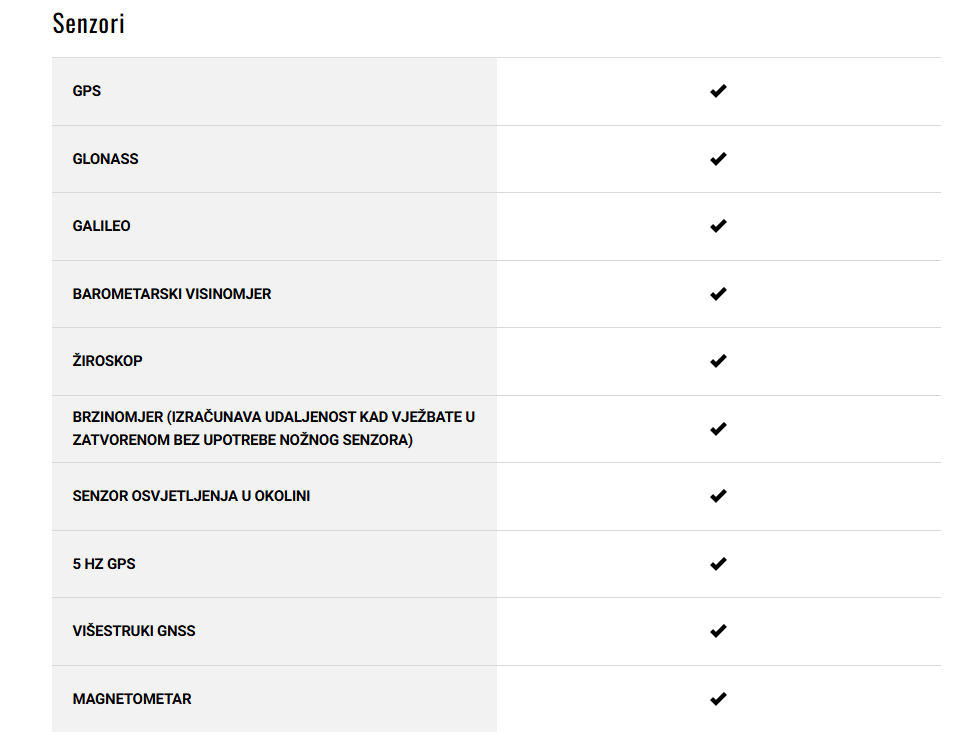Image resolution: width=972 pixels, height=737 pixels.
Task: Click the Brzinomjer row checkmark
Action: [x=718, y=429]
